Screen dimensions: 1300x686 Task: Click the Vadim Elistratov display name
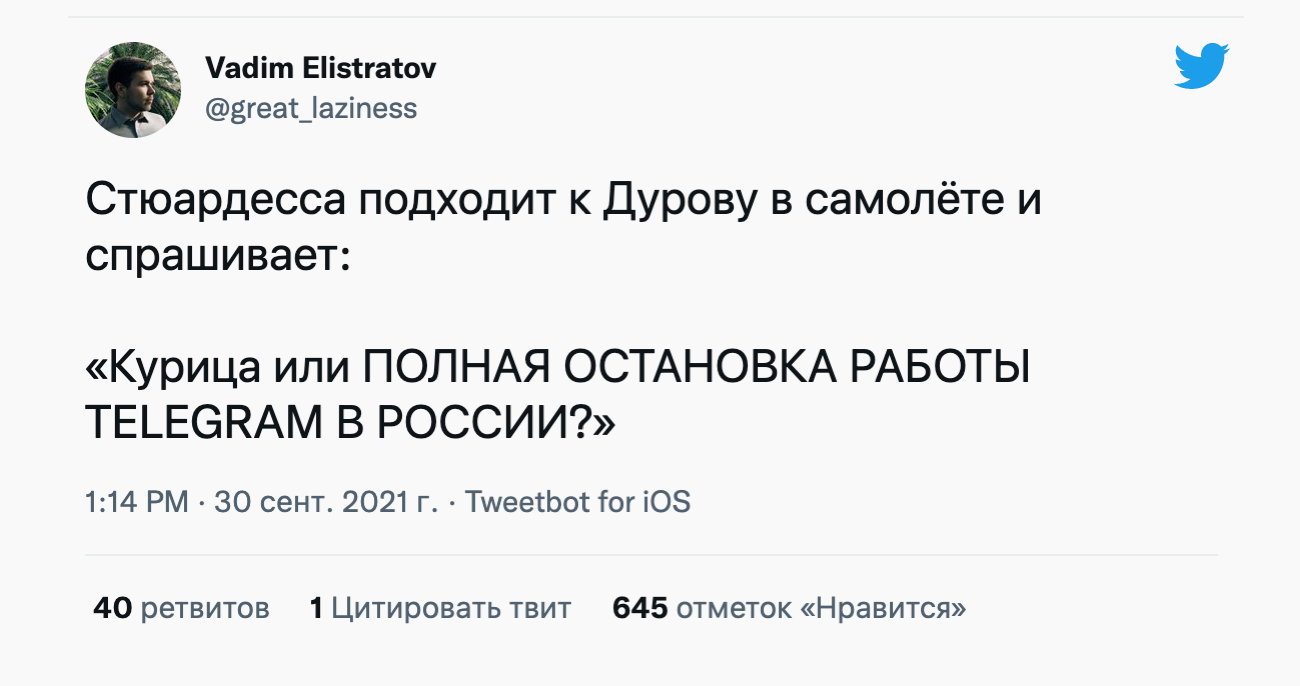(x=320, y=69)
